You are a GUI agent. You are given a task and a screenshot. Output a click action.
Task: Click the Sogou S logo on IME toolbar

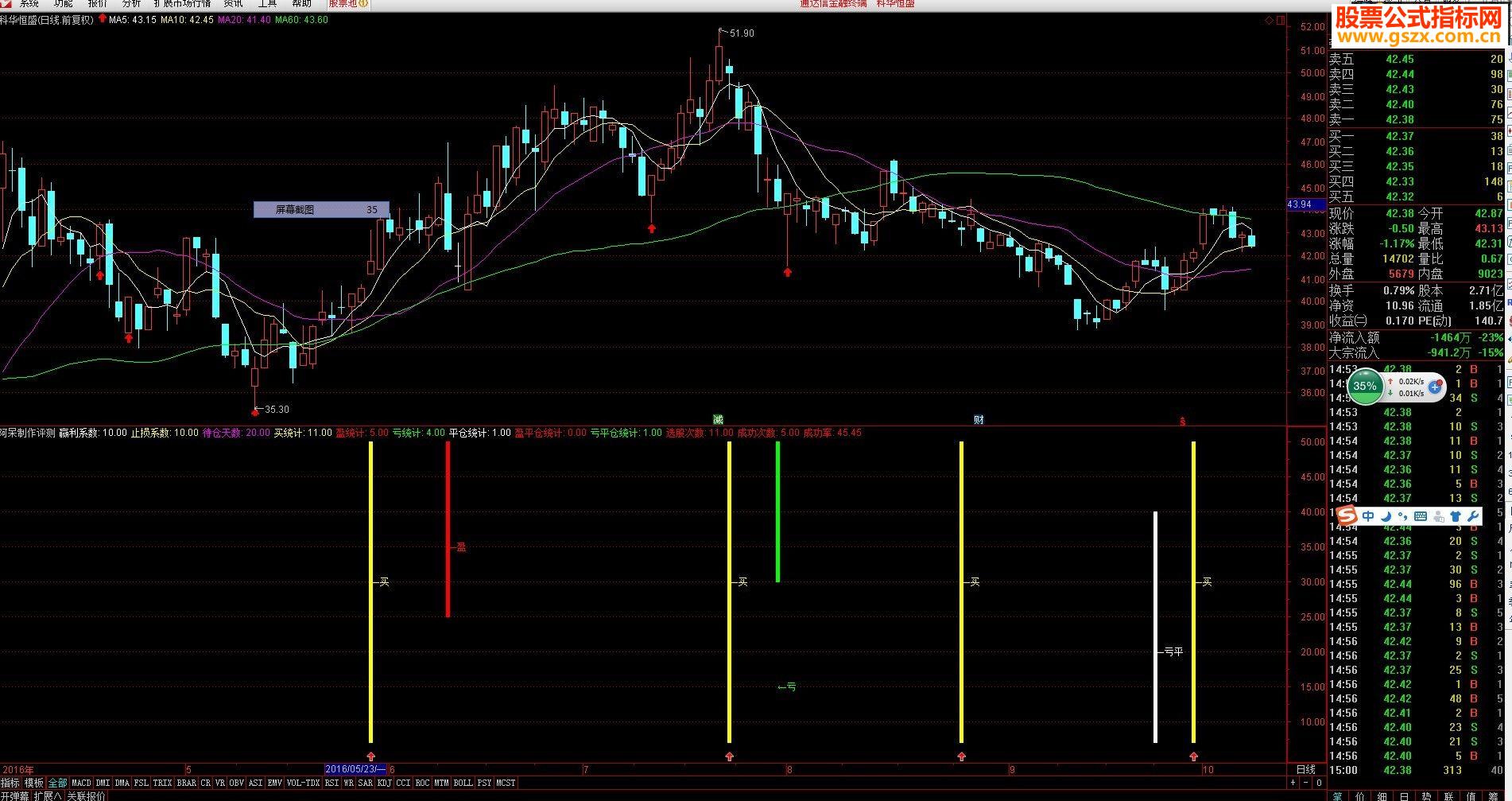tap(1345, 515)
